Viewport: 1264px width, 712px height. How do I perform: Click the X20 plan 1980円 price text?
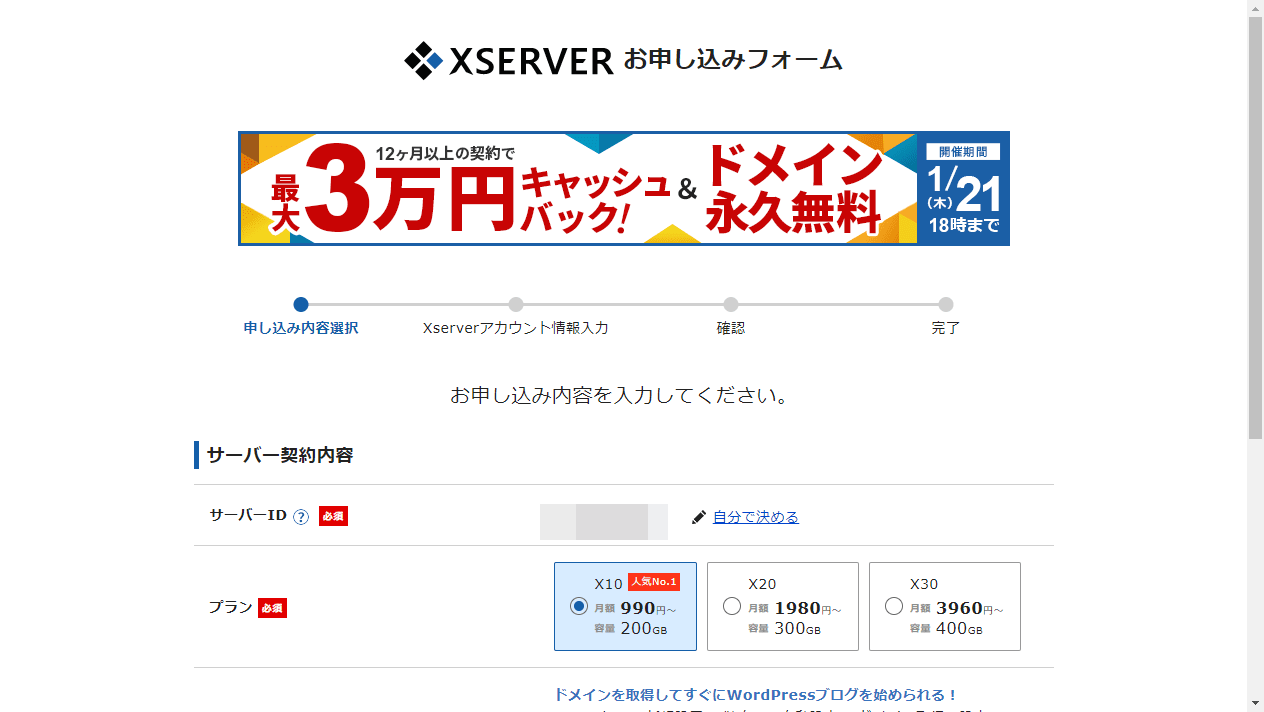point(808,608)
